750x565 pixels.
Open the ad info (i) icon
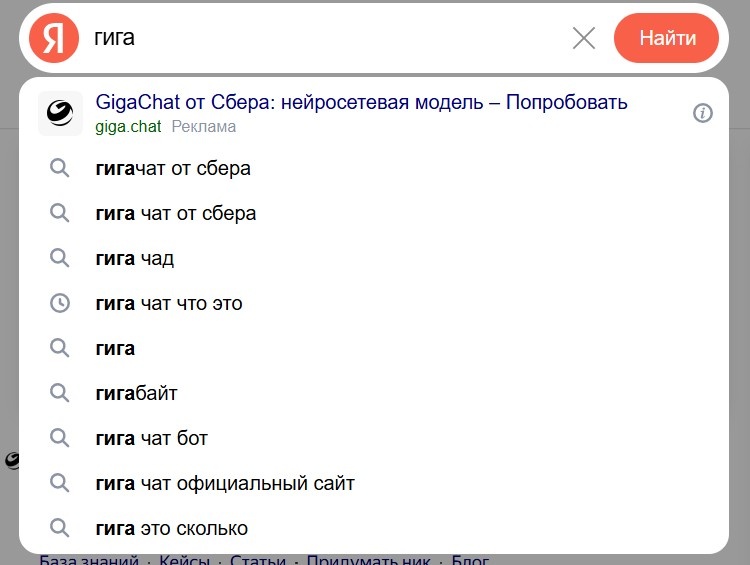click(x=703, y=113)
